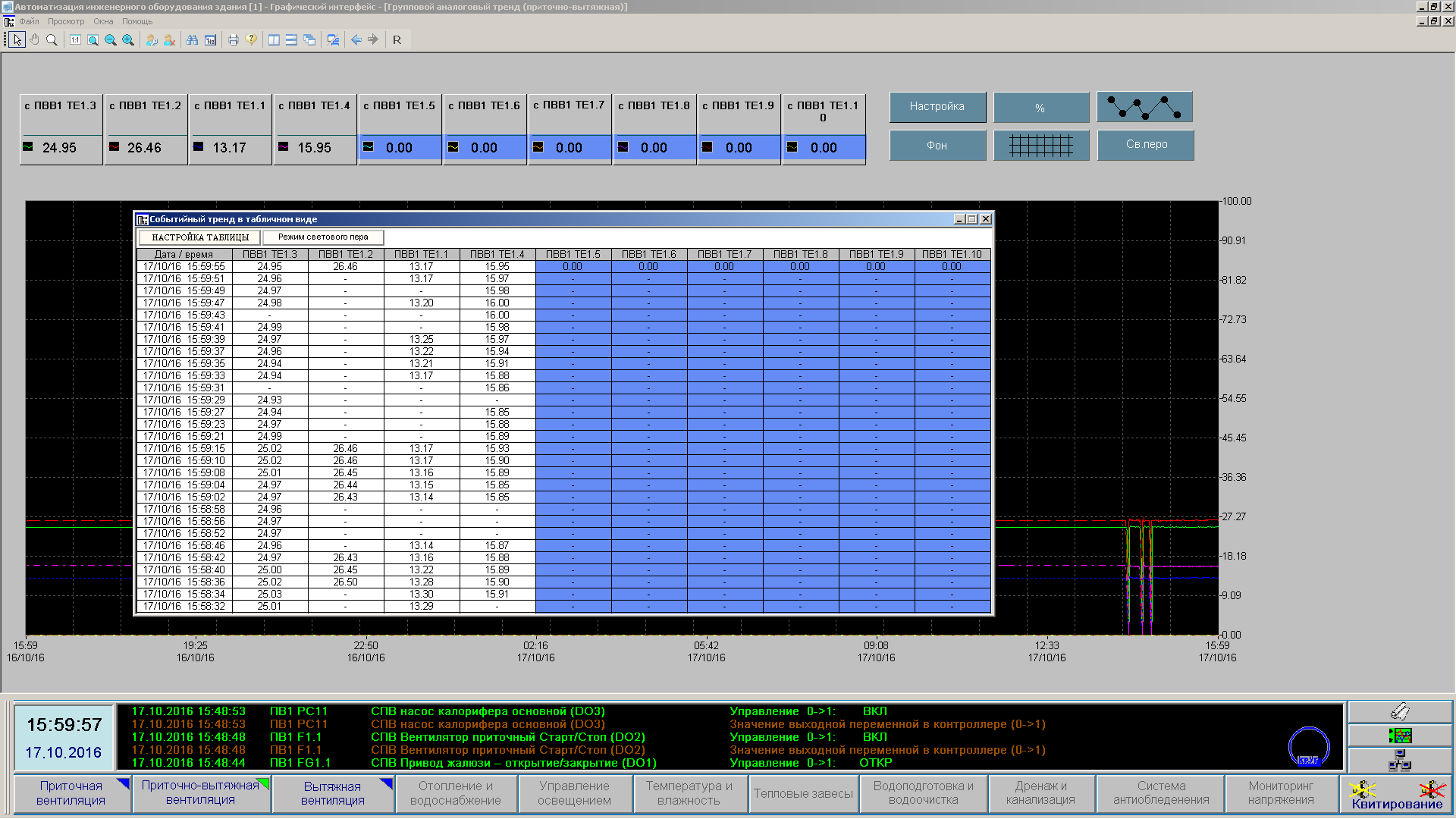Select the hand pan tool
The image size is (1456, 819).
[x=34, y=40]
